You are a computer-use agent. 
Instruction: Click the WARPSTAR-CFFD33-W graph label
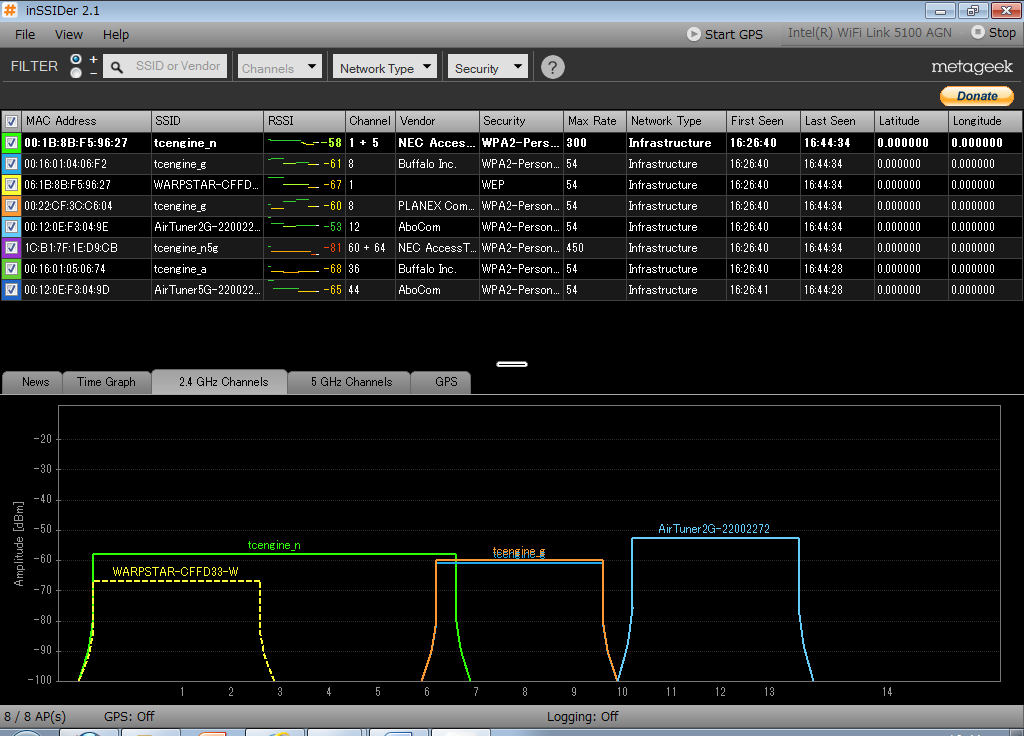coord(175,572)
